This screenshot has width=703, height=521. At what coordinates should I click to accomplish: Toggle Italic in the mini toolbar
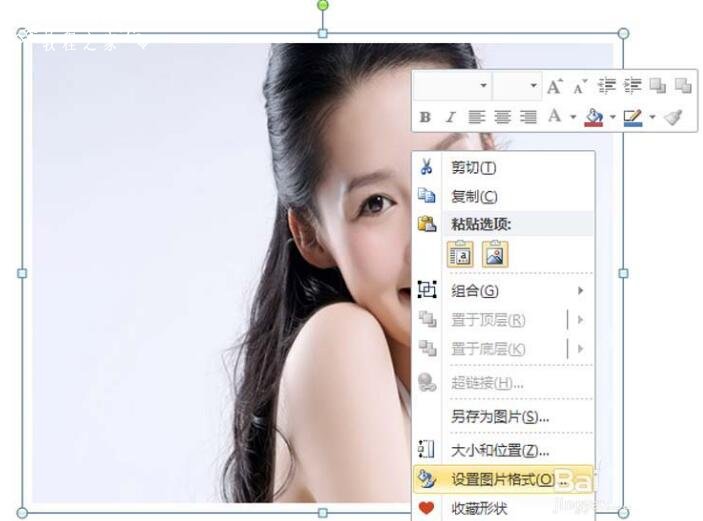click(450, 117)
